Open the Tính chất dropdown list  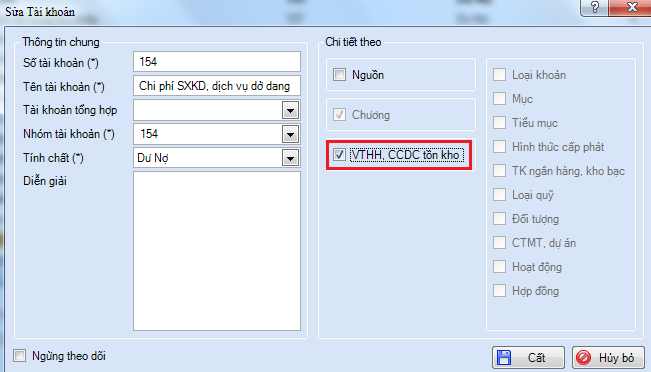pyautogui.click(x=290, y=158)
